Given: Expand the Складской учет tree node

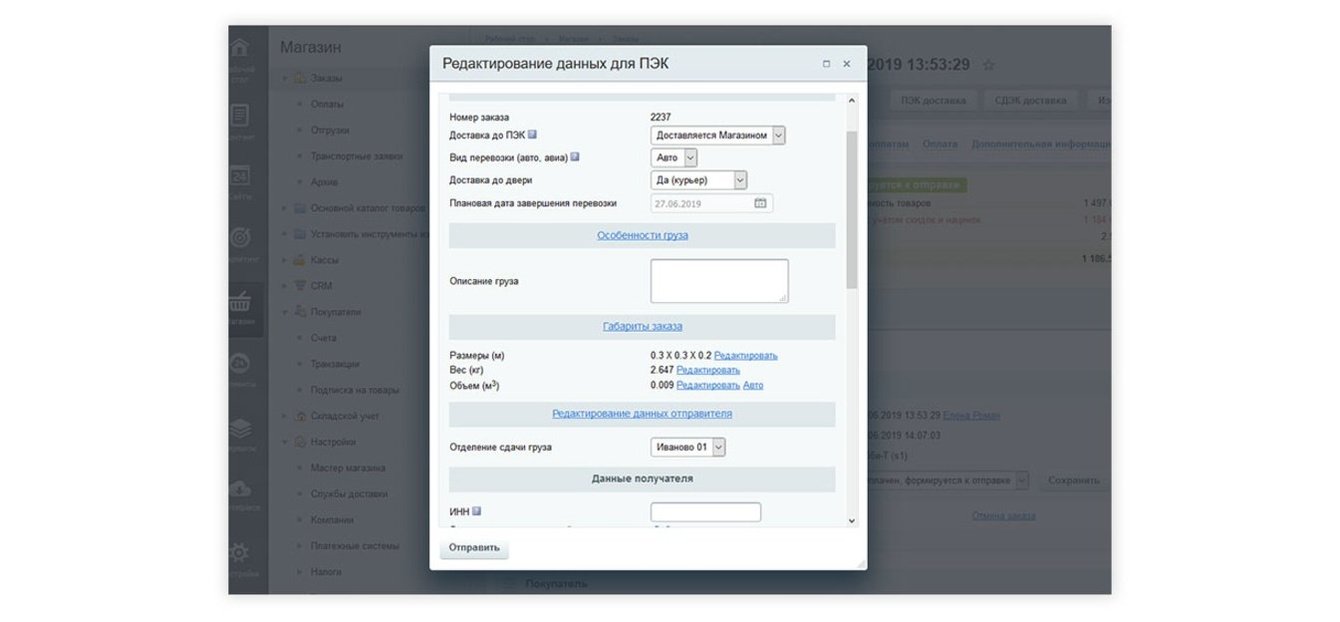Looking at the screenshot, I should coord(284,416).
